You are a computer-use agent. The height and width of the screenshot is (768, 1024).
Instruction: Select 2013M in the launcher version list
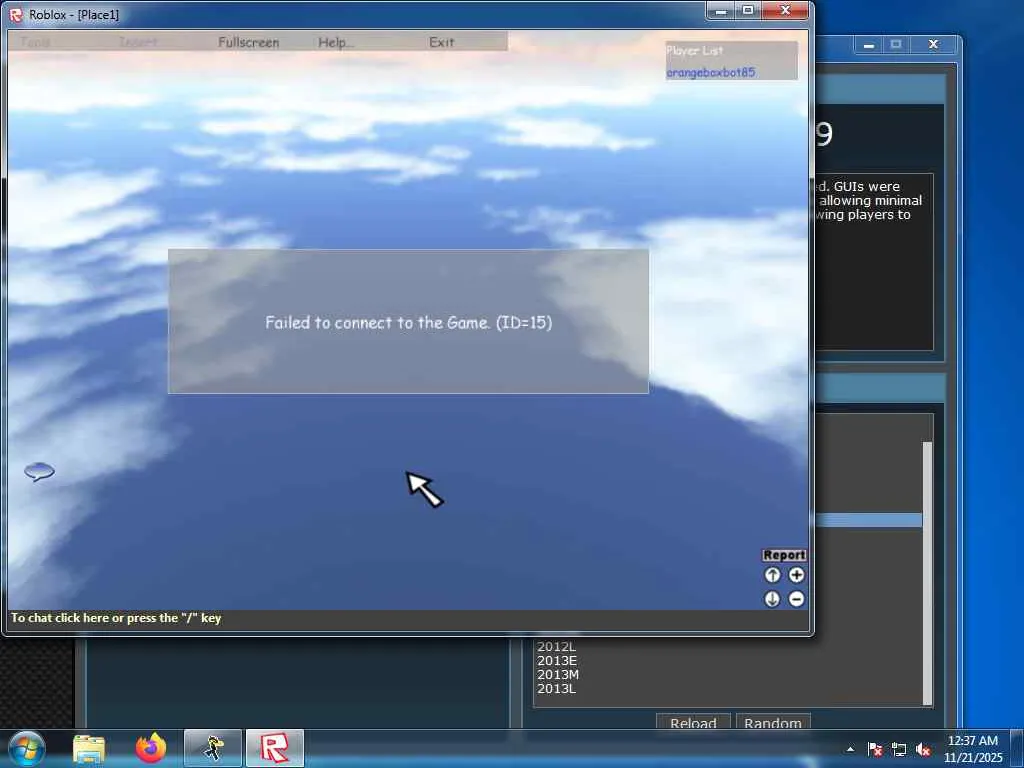[x=558, y=675]
